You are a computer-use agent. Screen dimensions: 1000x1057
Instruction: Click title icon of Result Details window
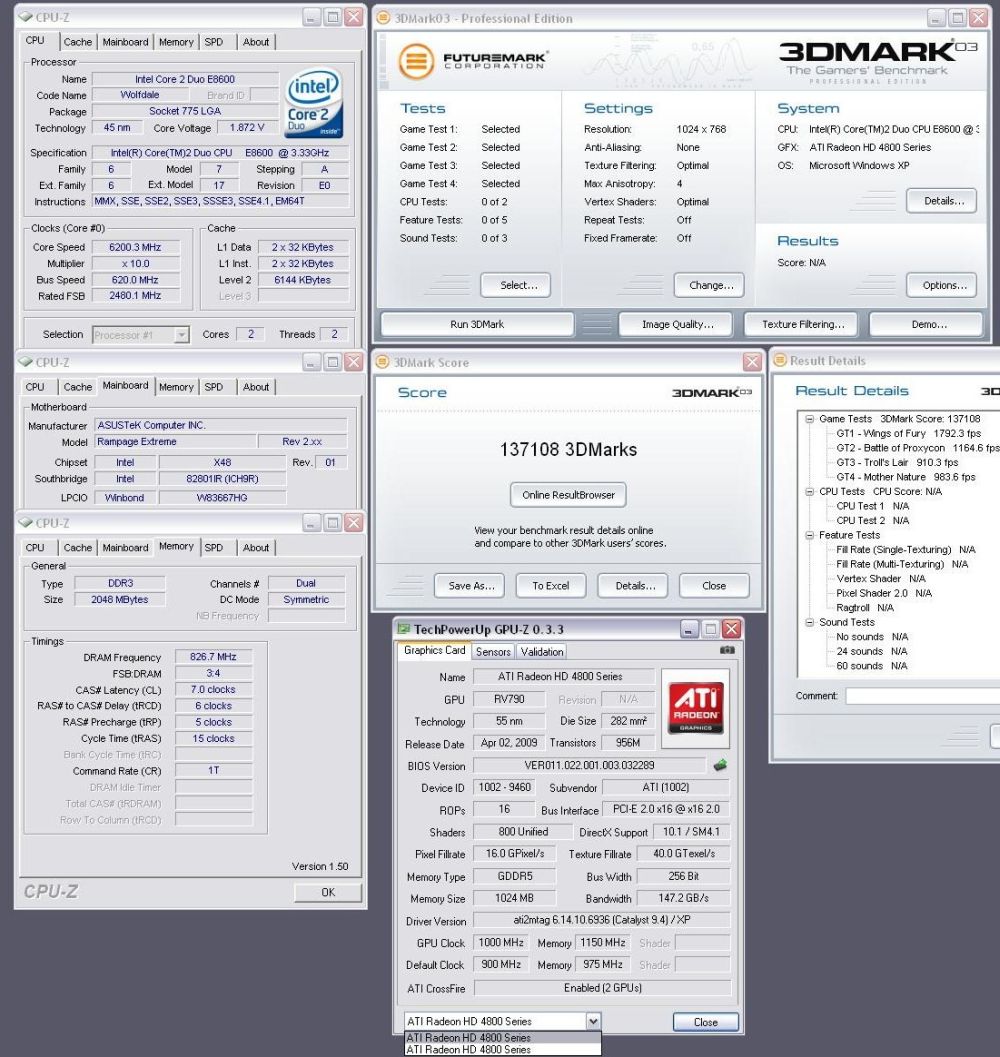pos(780,360)
